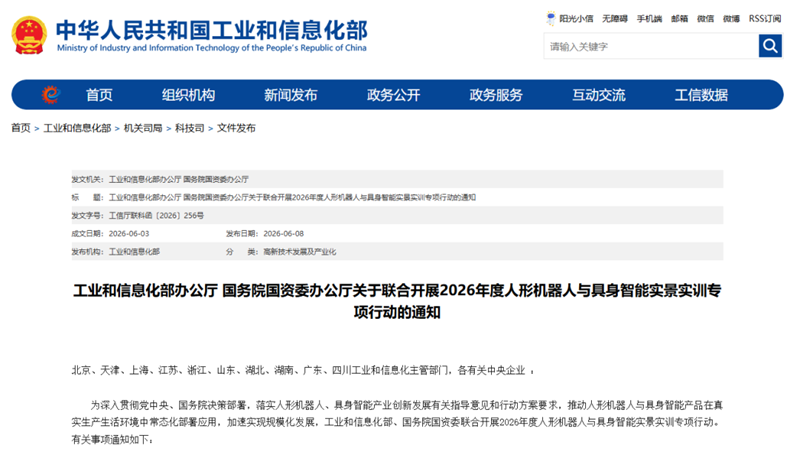Open the 工信数据 navigation menu
Viewport: 800px width, 455px height.
coord(701,95)
